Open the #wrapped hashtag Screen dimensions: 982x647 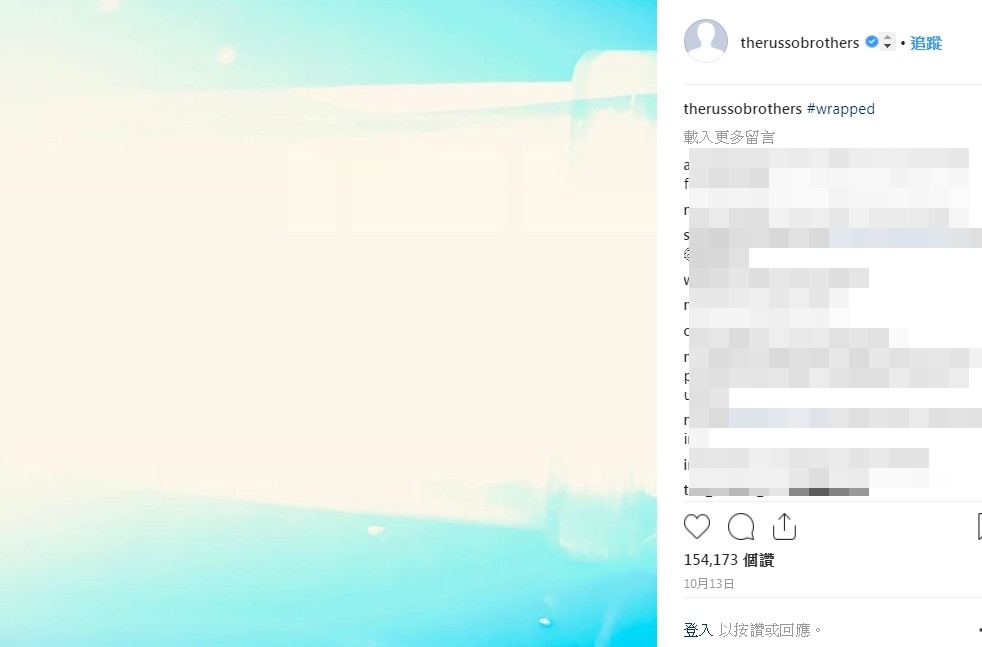tap(840, 109)
